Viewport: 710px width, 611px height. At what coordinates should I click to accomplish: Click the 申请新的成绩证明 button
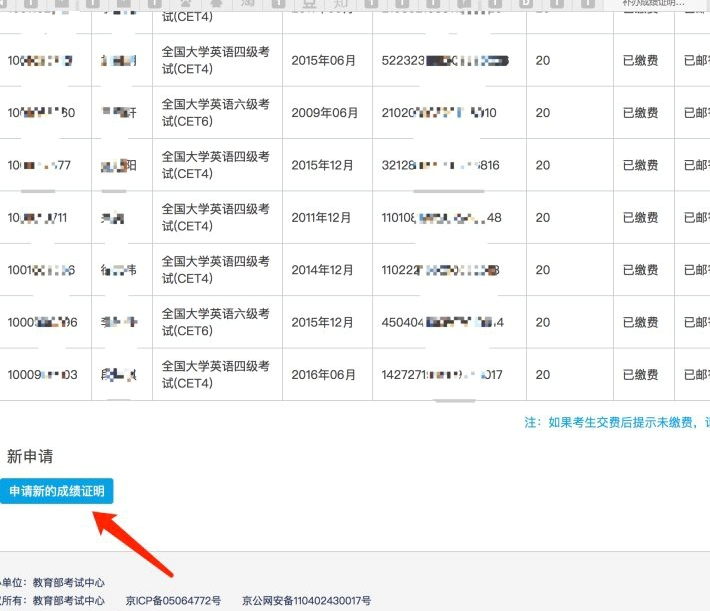click(57, 491)
